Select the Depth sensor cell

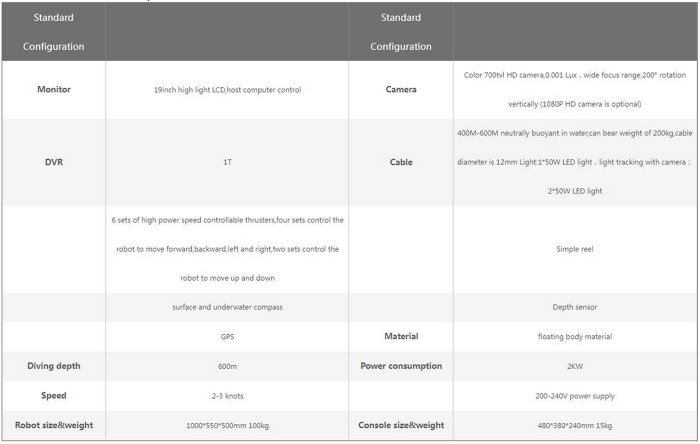(x=574, y=308)
